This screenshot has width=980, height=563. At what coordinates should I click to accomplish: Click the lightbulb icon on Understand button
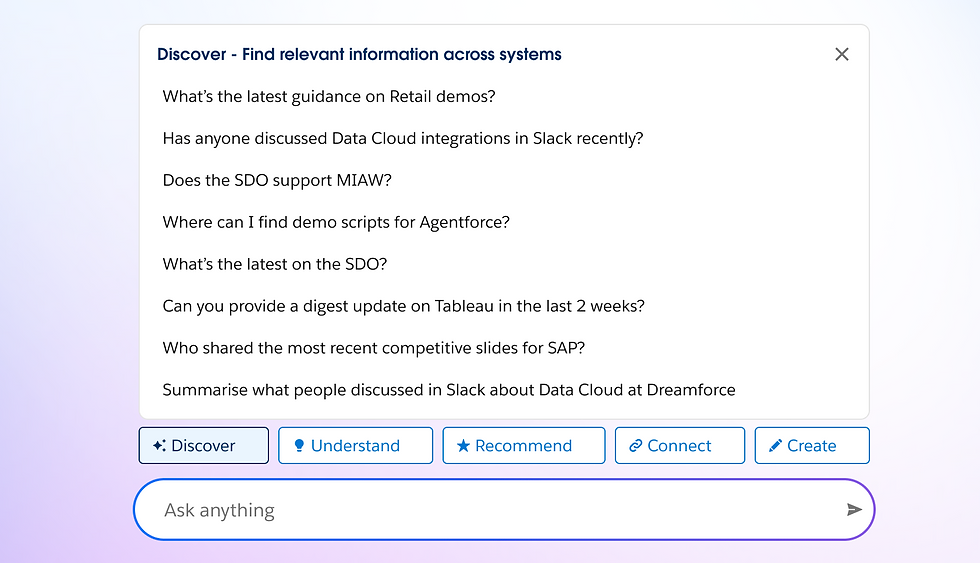click(x=299, y=446)
